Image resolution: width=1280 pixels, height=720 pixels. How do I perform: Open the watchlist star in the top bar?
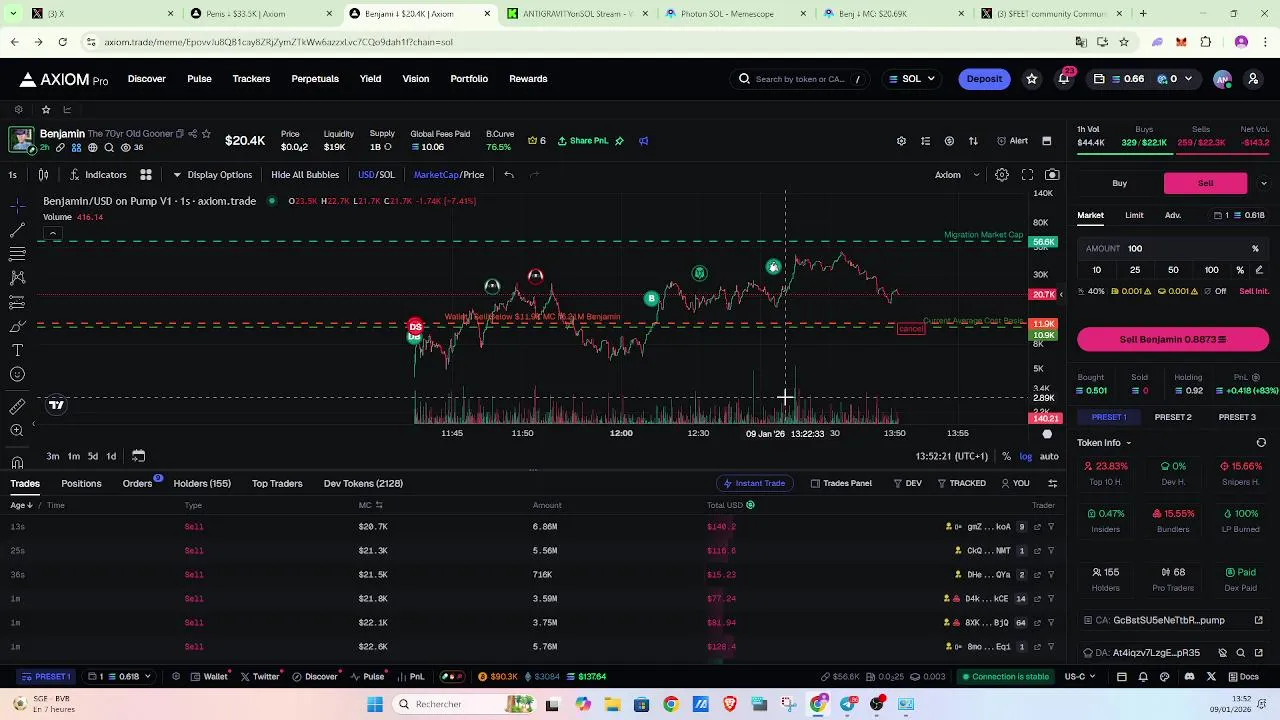point(1032,79)
